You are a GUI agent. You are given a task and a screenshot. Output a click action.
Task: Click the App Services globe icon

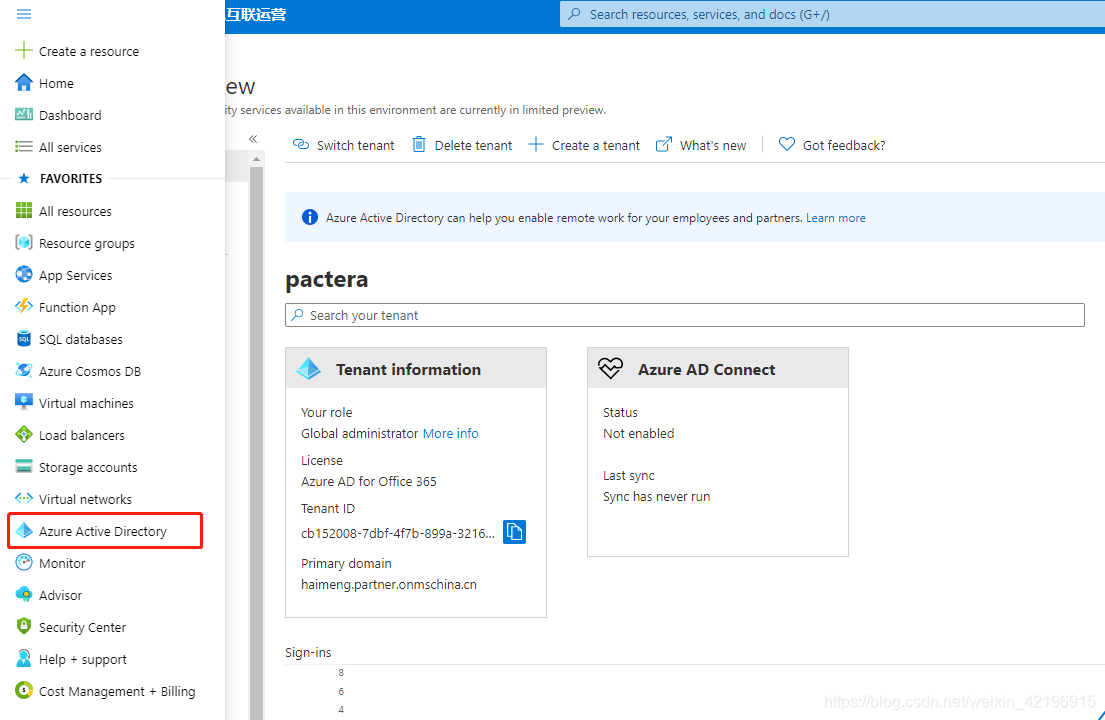(23, 275)
